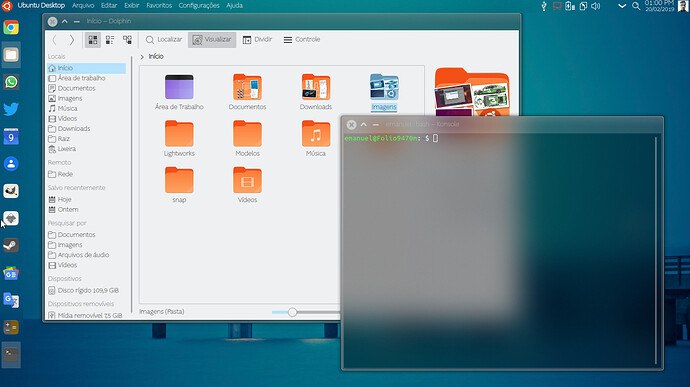This screenshot has height=387, width=690.
Task: Click the Ubuntu logo launcher
Action: coord(7,6)
